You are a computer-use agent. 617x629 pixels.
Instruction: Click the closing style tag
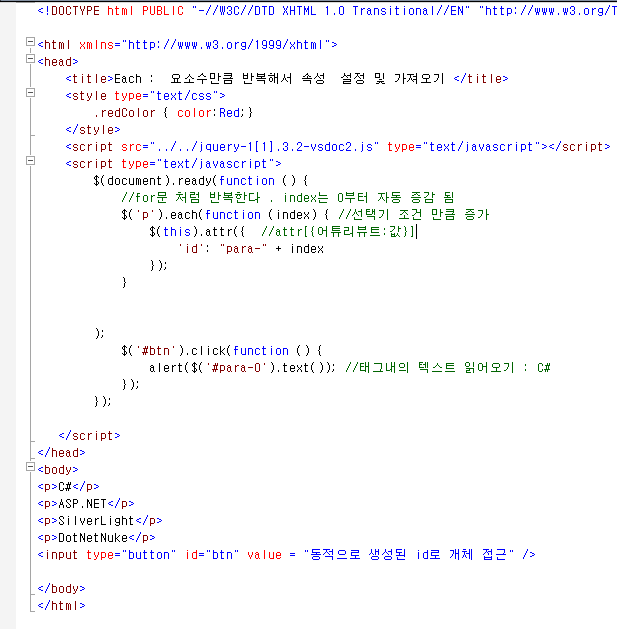93,130
